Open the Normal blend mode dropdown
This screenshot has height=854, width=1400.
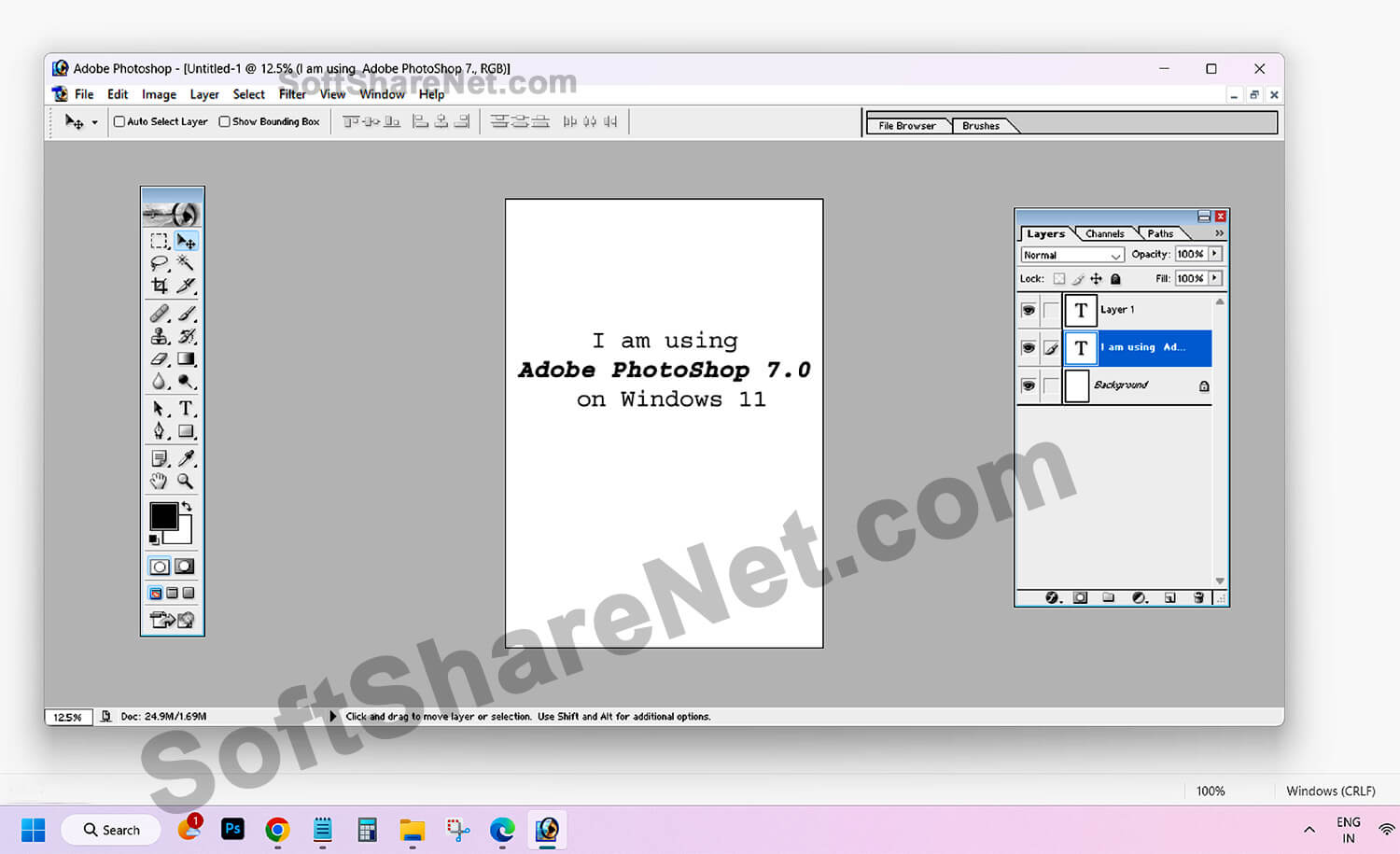click(1072, 255)
